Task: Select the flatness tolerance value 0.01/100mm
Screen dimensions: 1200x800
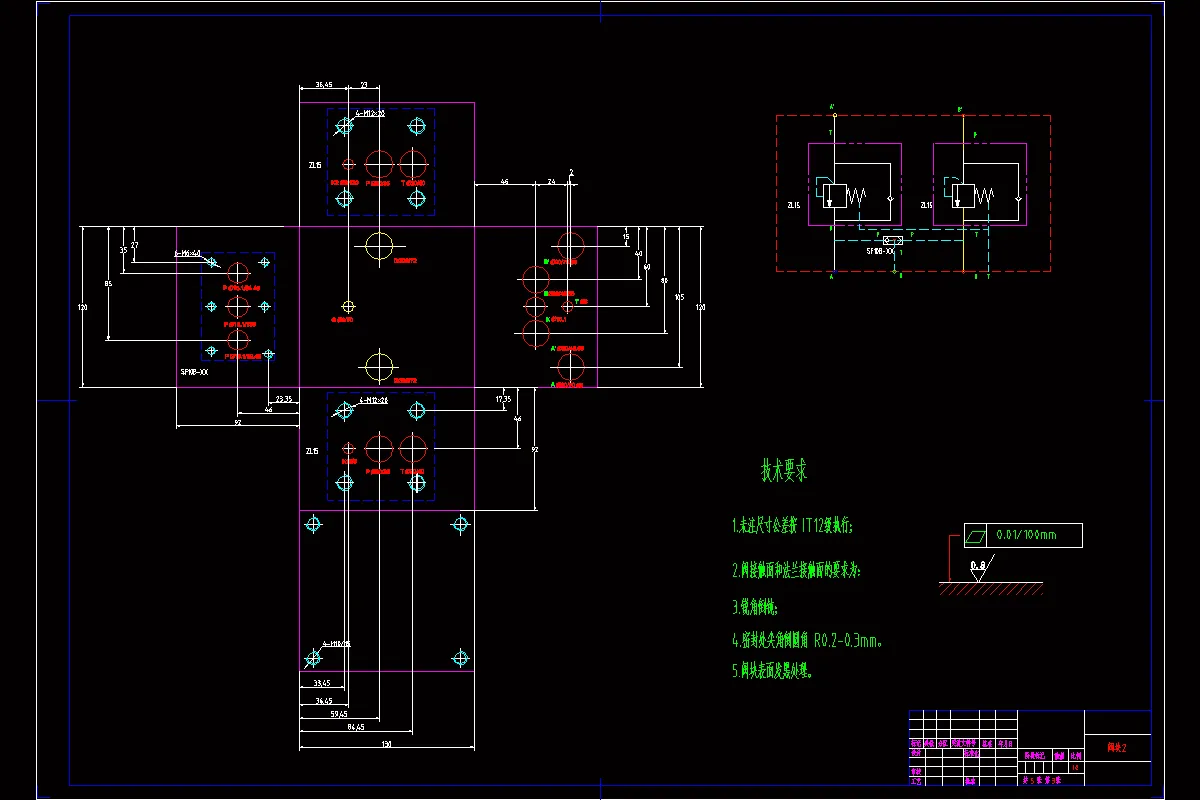Action: (x=1026, y=535)
